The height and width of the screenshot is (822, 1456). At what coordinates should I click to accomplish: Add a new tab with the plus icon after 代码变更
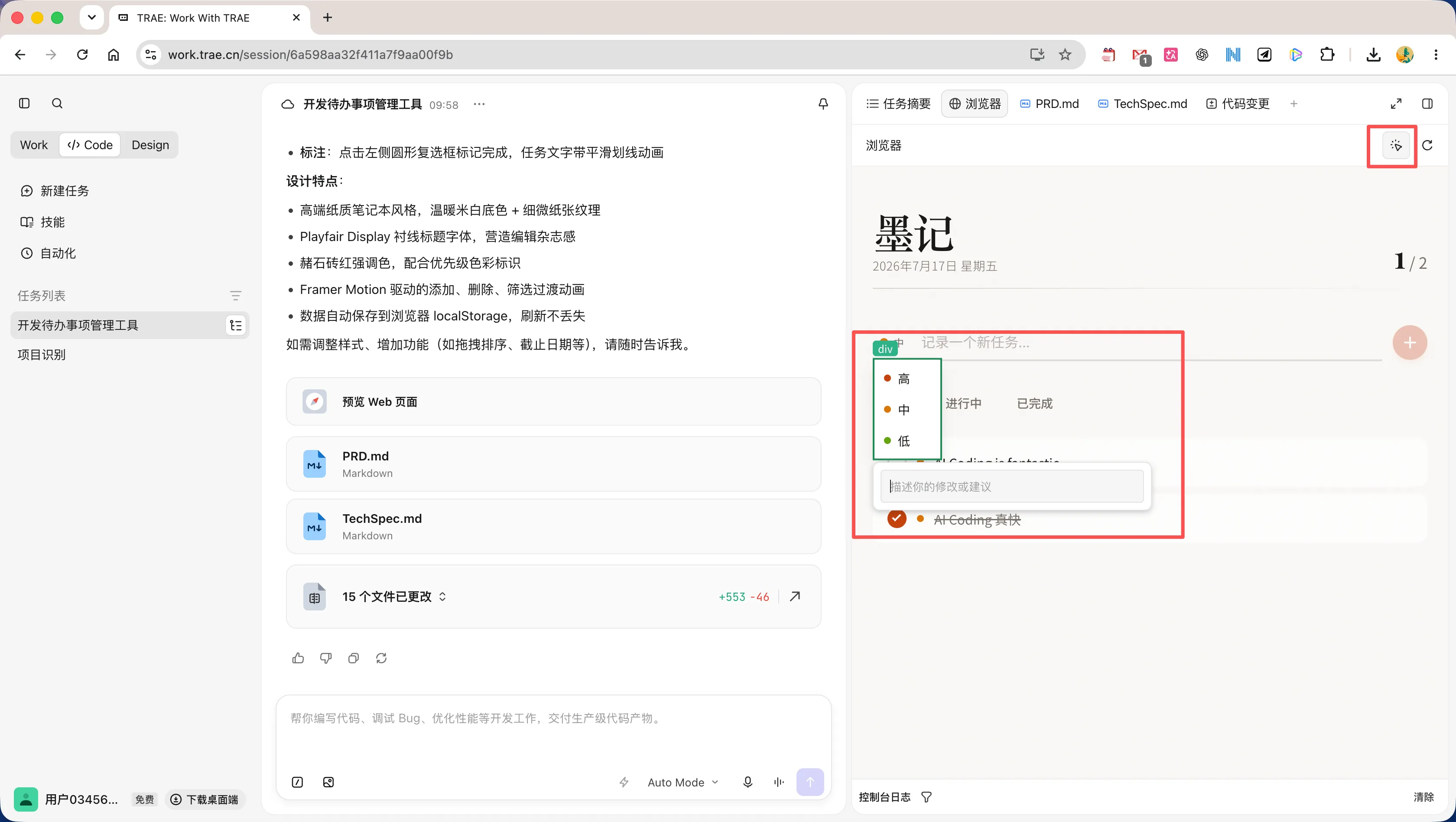coord(1294,104)
